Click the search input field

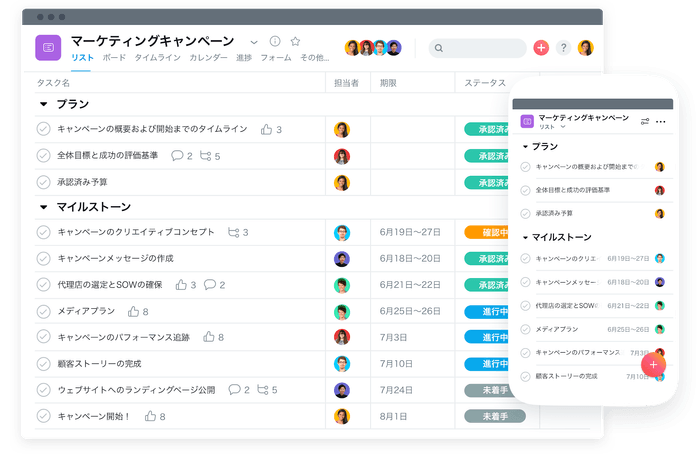tap(478, 48)
